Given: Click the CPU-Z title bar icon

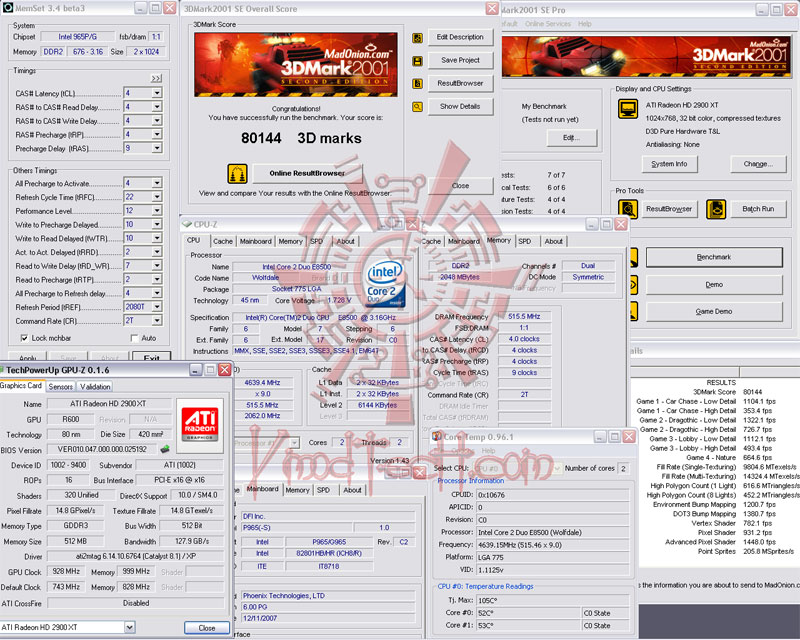Looking at the screenshot, I should [187, 224].
